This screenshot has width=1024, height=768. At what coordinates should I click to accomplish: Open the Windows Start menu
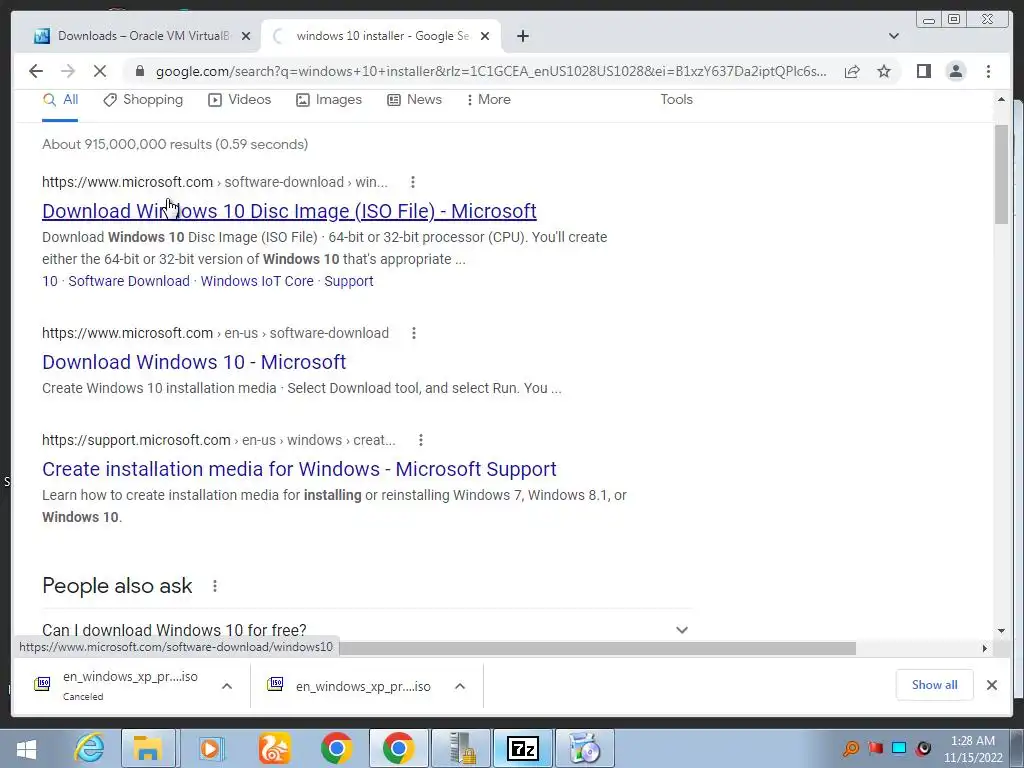pyautogui.click(x=26, y=748)
